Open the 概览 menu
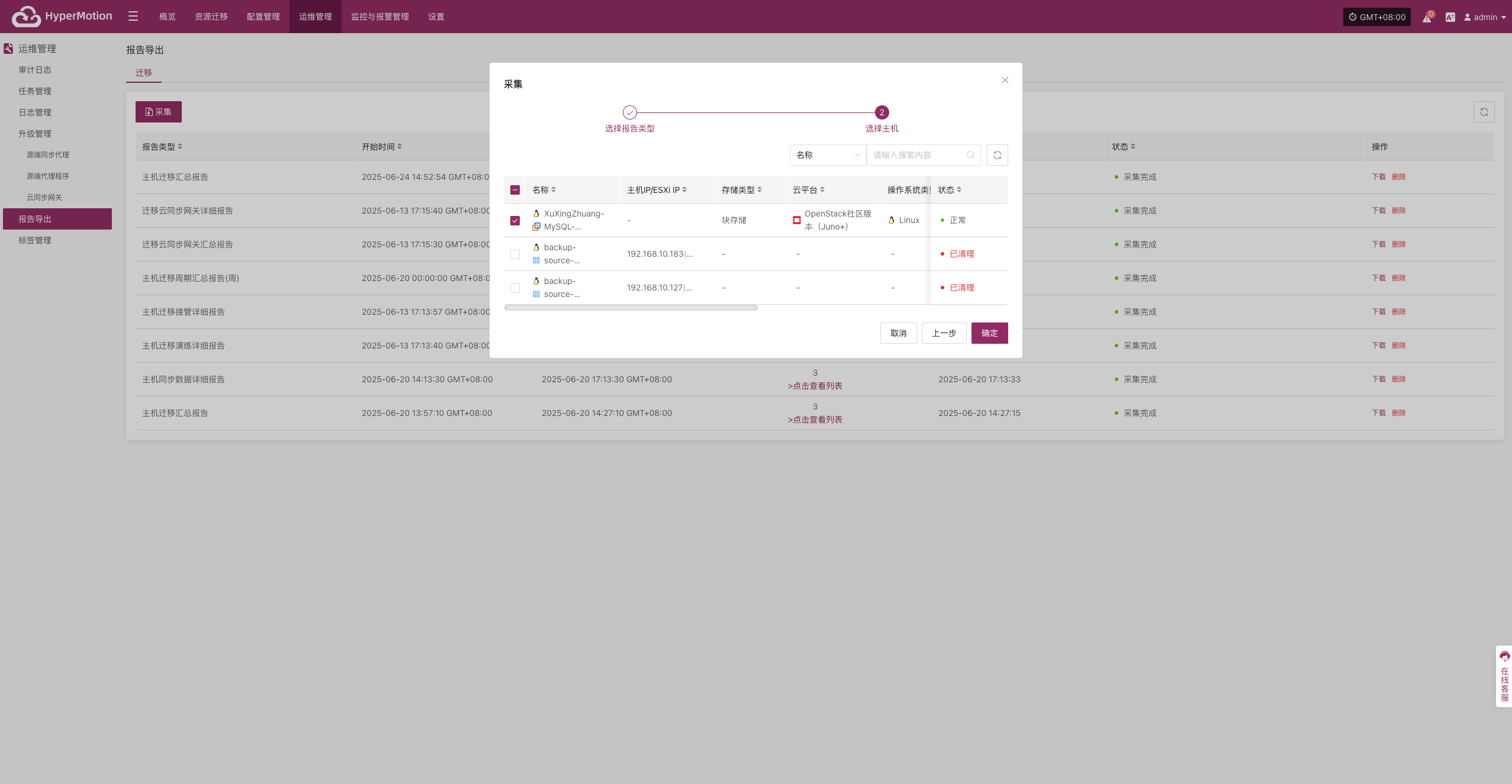 coord(168,17)
